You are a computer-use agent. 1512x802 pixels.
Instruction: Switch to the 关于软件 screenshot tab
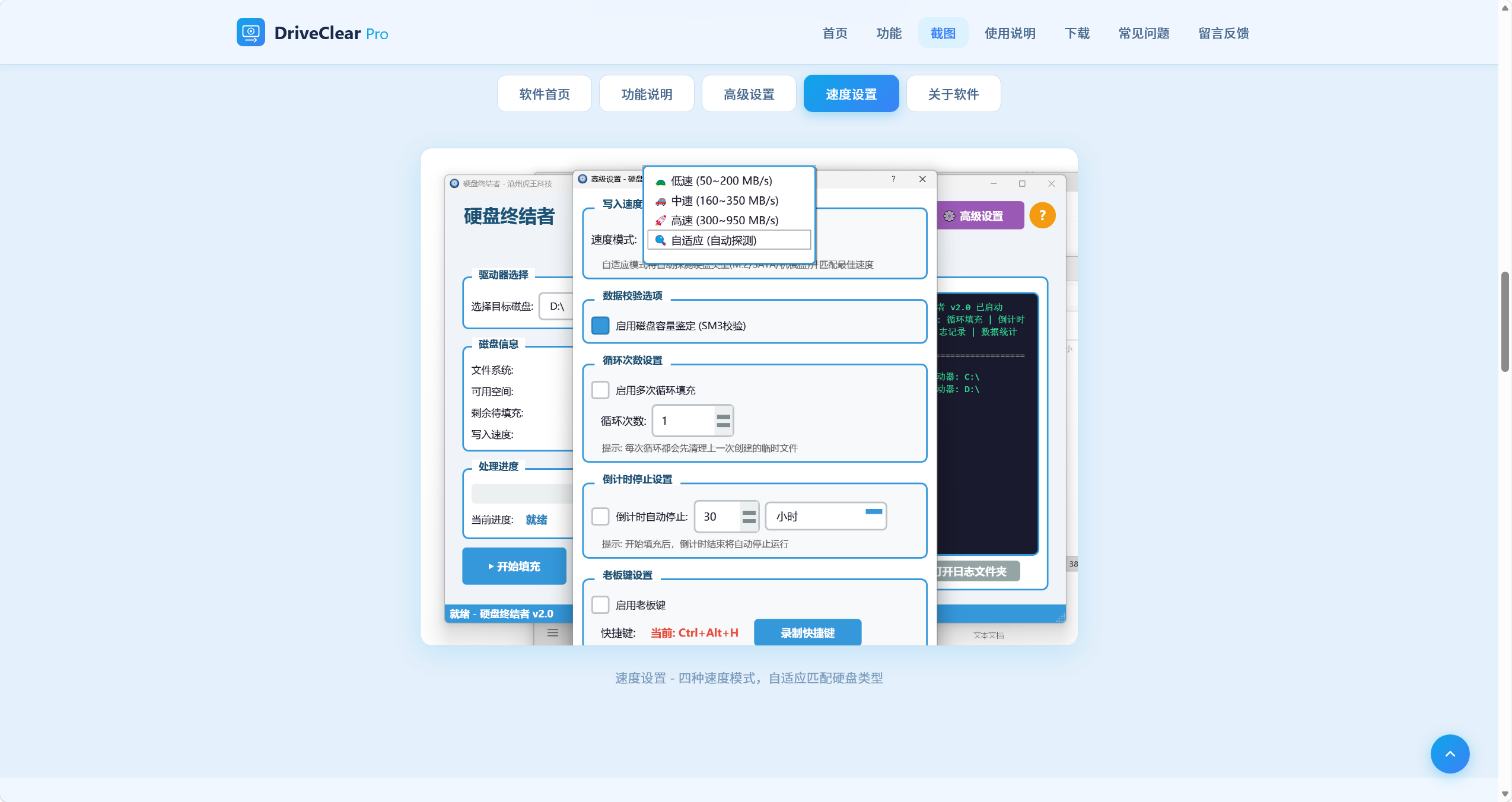(953, 94)
